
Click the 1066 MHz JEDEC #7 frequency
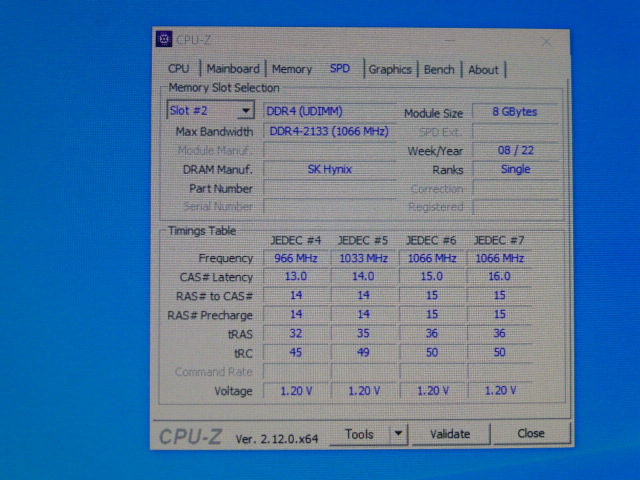500,258
